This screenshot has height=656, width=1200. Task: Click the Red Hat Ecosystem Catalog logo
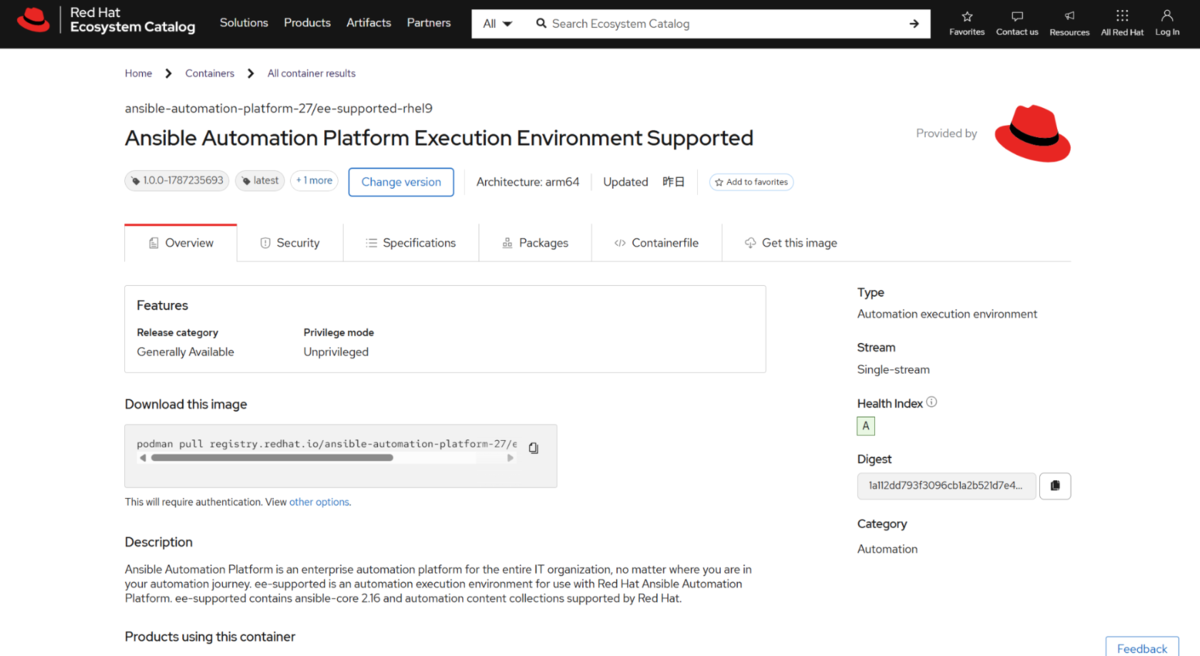pos(106,20)
